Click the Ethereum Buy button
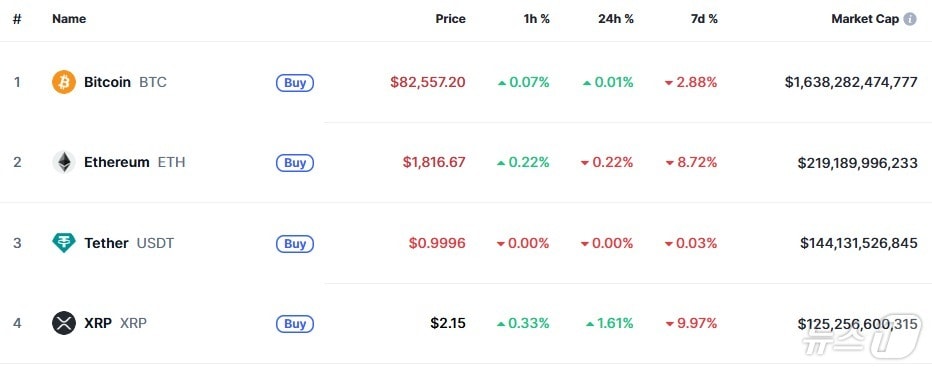Viewport: 932px width, 371px height. pos(295,163)
